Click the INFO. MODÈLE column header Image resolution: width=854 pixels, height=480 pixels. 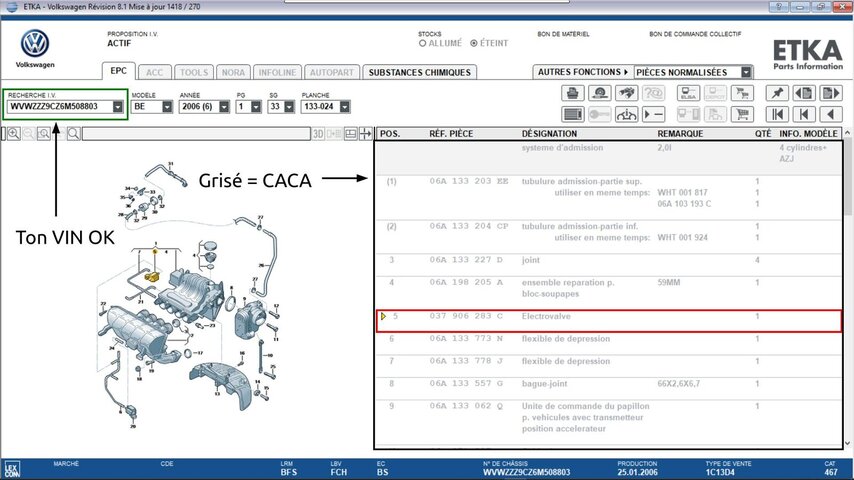click(808, 133)
